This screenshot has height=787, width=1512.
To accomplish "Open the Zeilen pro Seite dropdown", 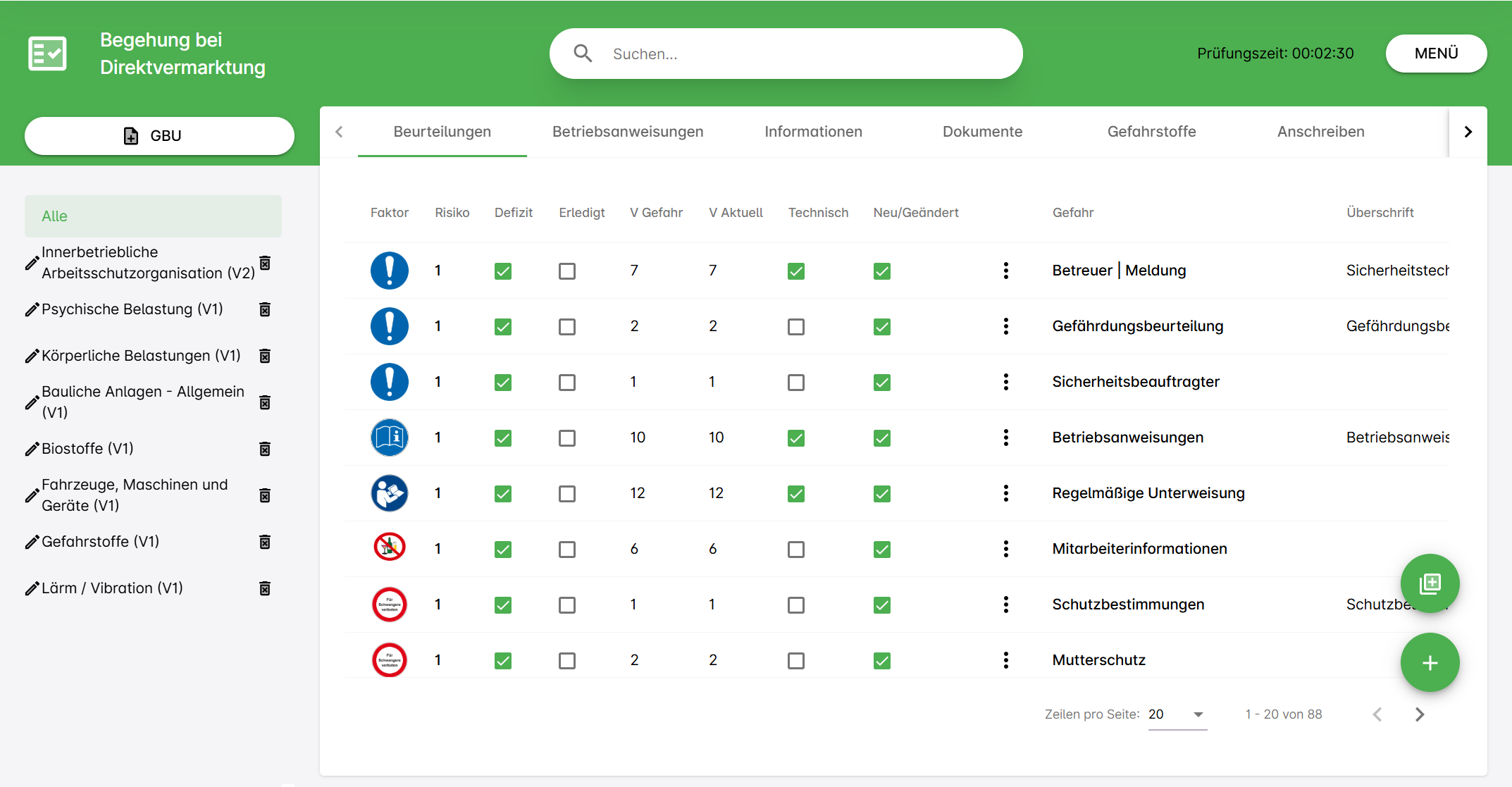I will coord(1177,714).
